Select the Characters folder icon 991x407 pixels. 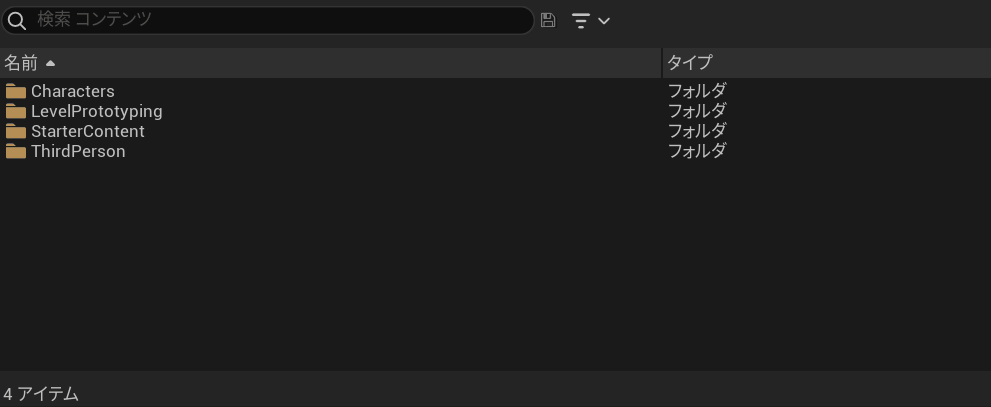point(16,92)
